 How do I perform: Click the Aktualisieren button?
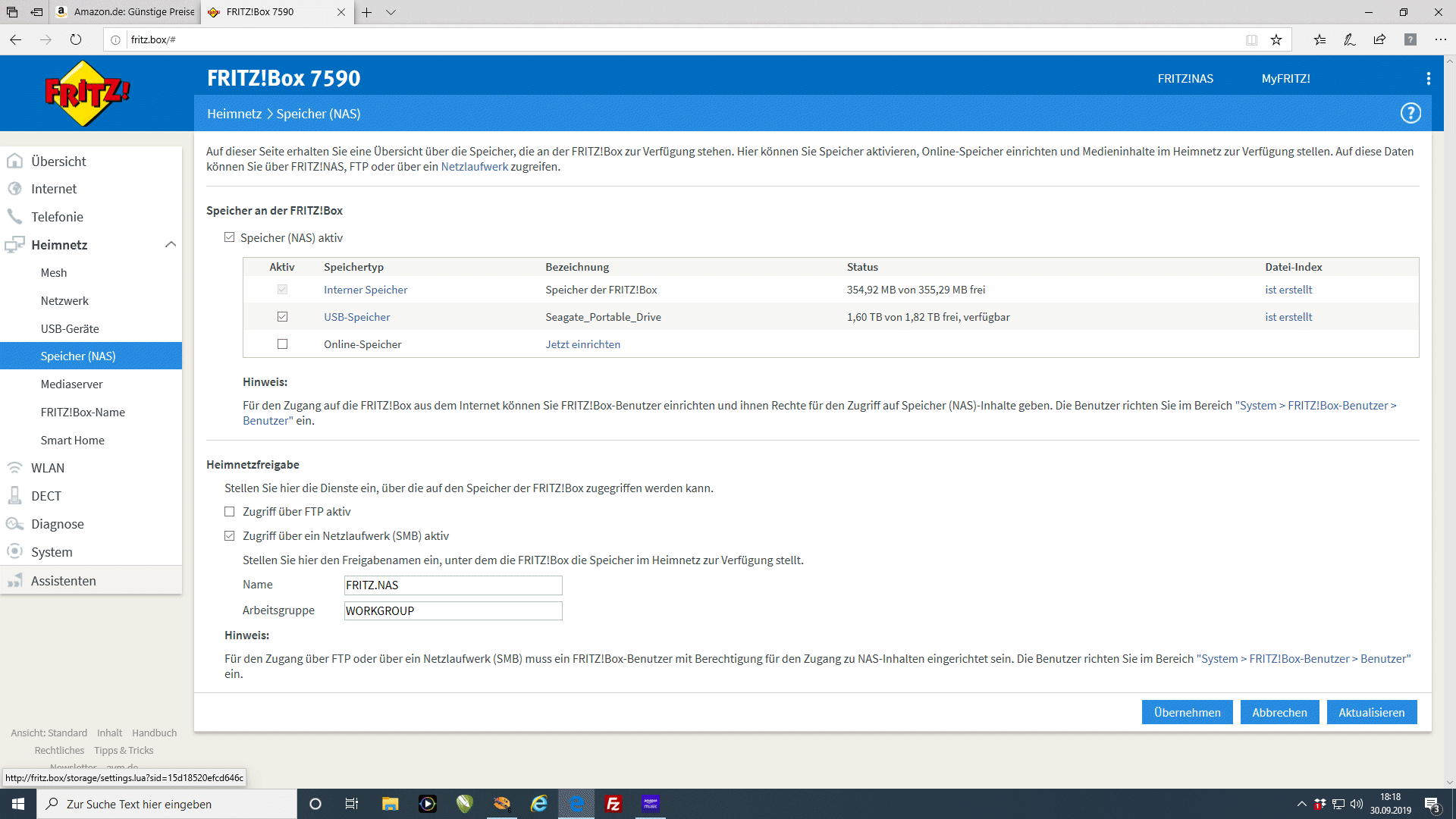(x=1372, y=712)
